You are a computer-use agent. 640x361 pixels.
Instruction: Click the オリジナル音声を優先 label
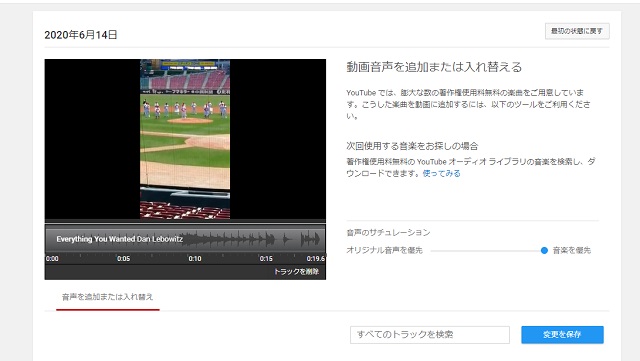(384, 250)
